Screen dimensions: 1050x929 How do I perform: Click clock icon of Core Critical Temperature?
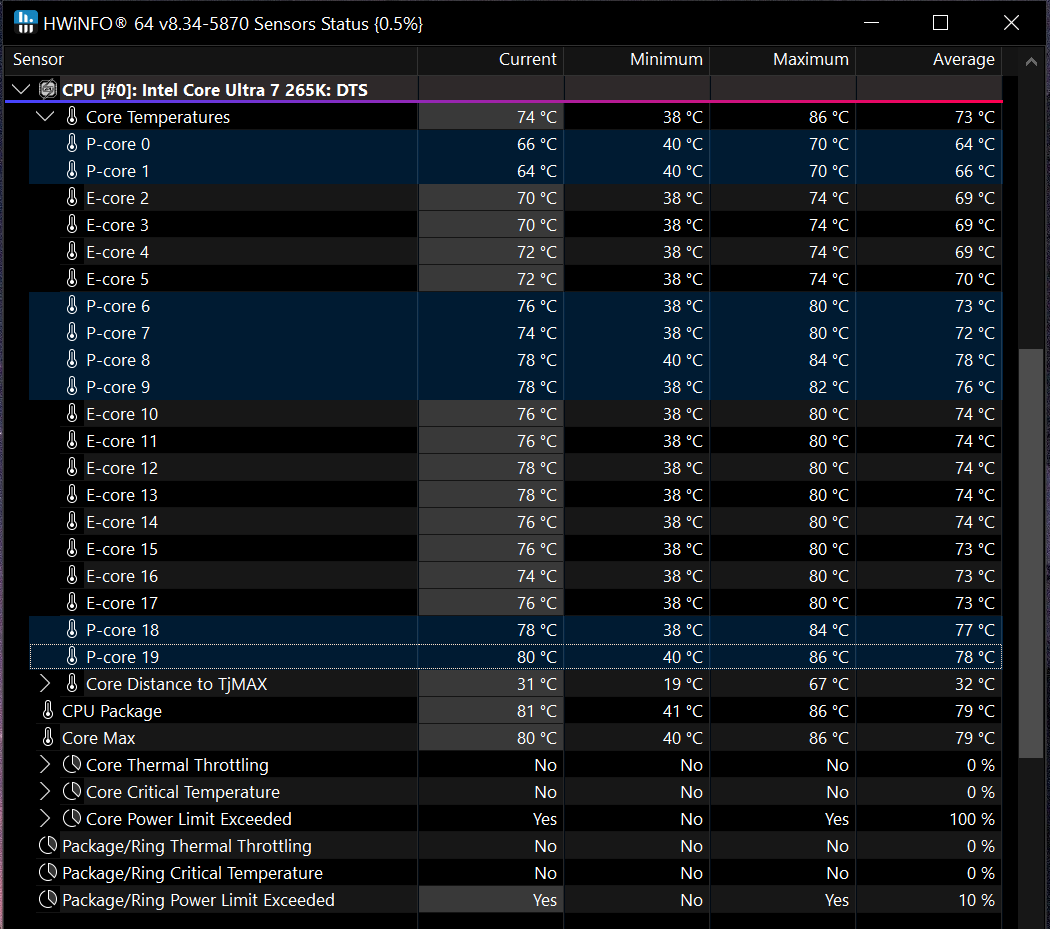tap(72, 791)
